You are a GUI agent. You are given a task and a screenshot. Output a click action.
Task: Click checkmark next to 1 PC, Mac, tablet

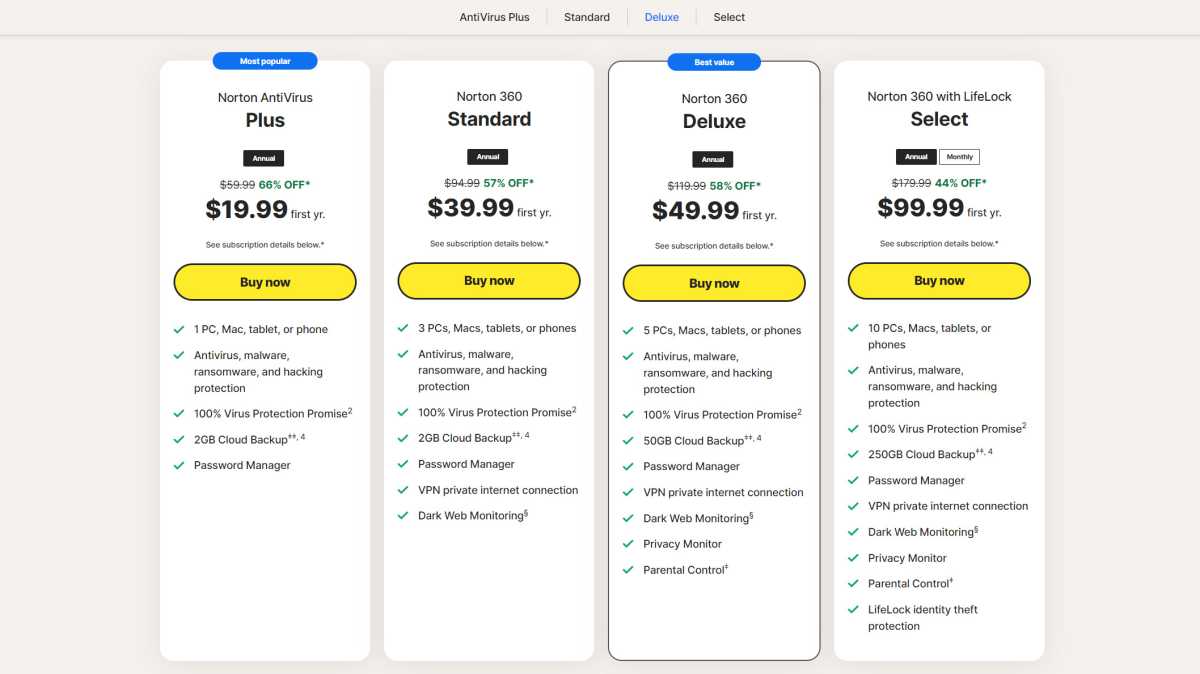(x=179, y=329)
